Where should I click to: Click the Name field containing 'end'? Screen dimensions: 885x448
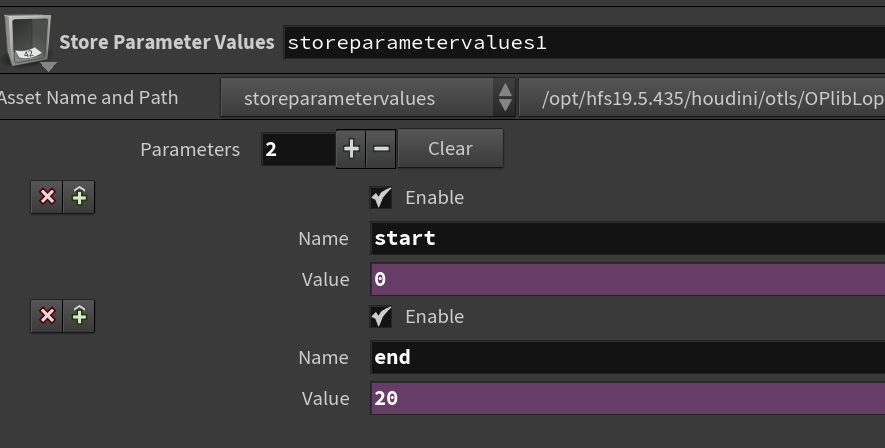(x=628, y=357)
